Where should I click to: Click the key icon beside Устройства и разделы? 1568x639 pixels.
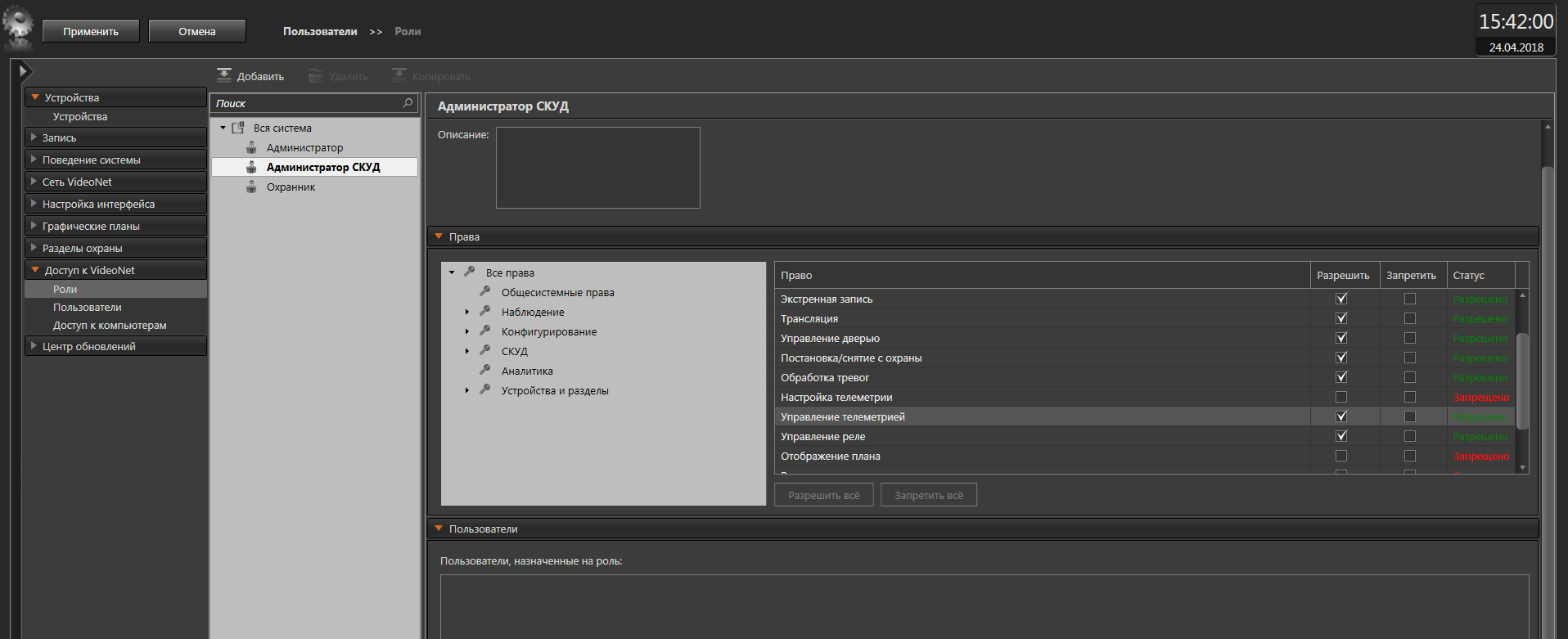click(x=485, y=389)
